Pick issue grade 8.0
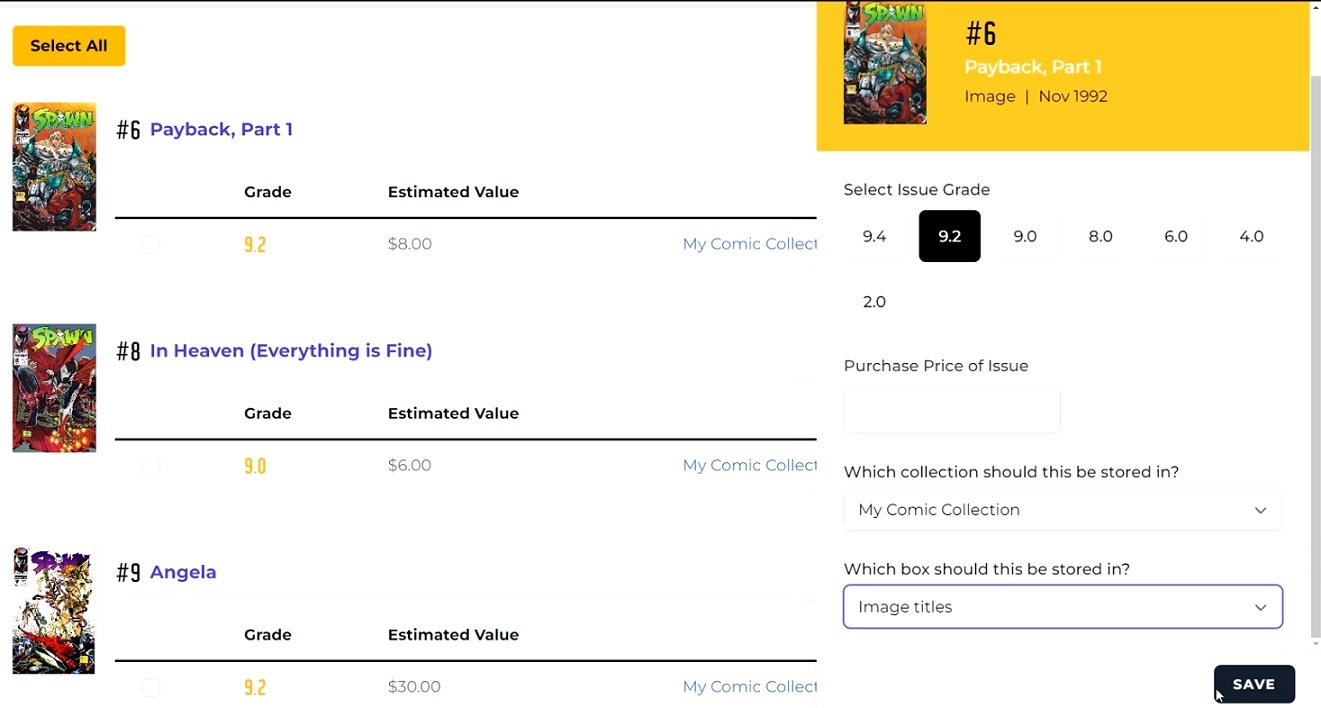The image size is (1321, 708). click(x=1100, y=237)
